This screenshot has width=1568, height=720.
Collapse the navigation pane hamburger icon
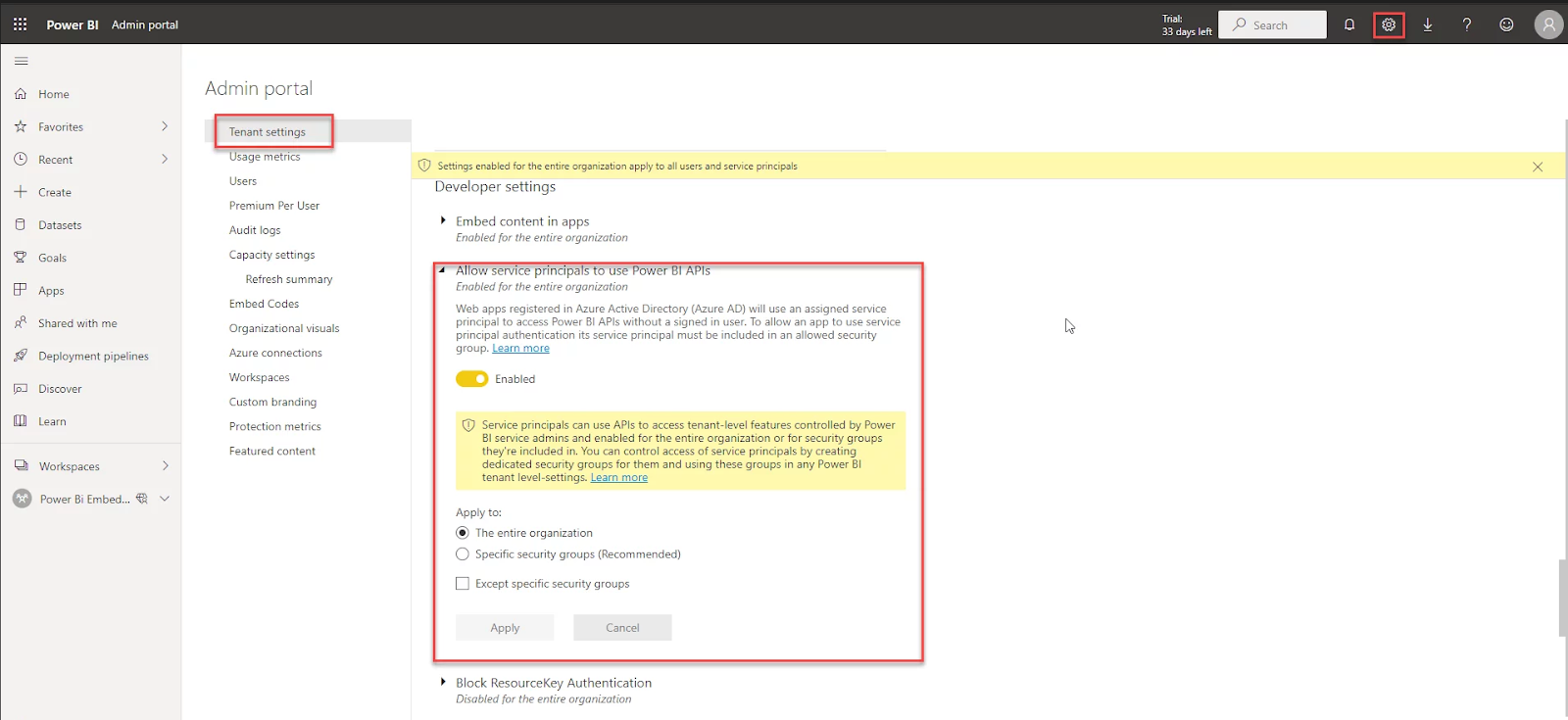(x=21, y=61)
